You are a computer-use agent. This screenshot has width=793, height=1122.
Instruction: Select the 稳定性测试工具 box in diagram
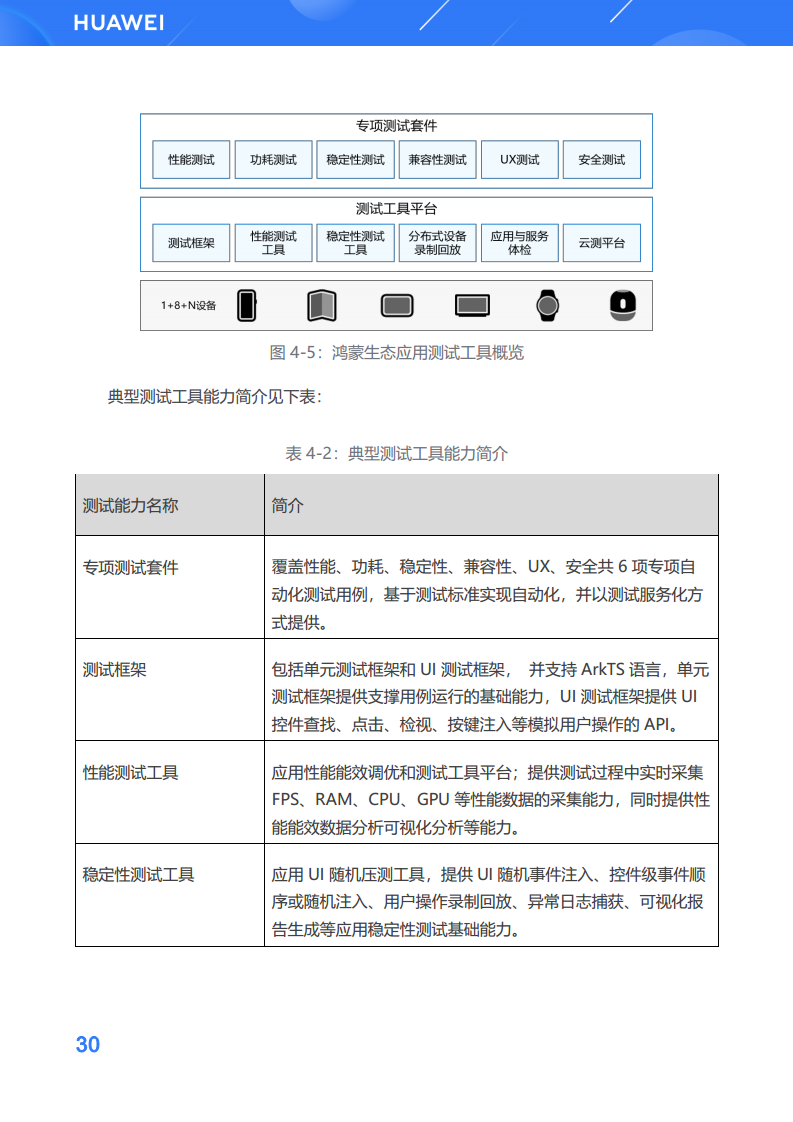coord(356,243)
